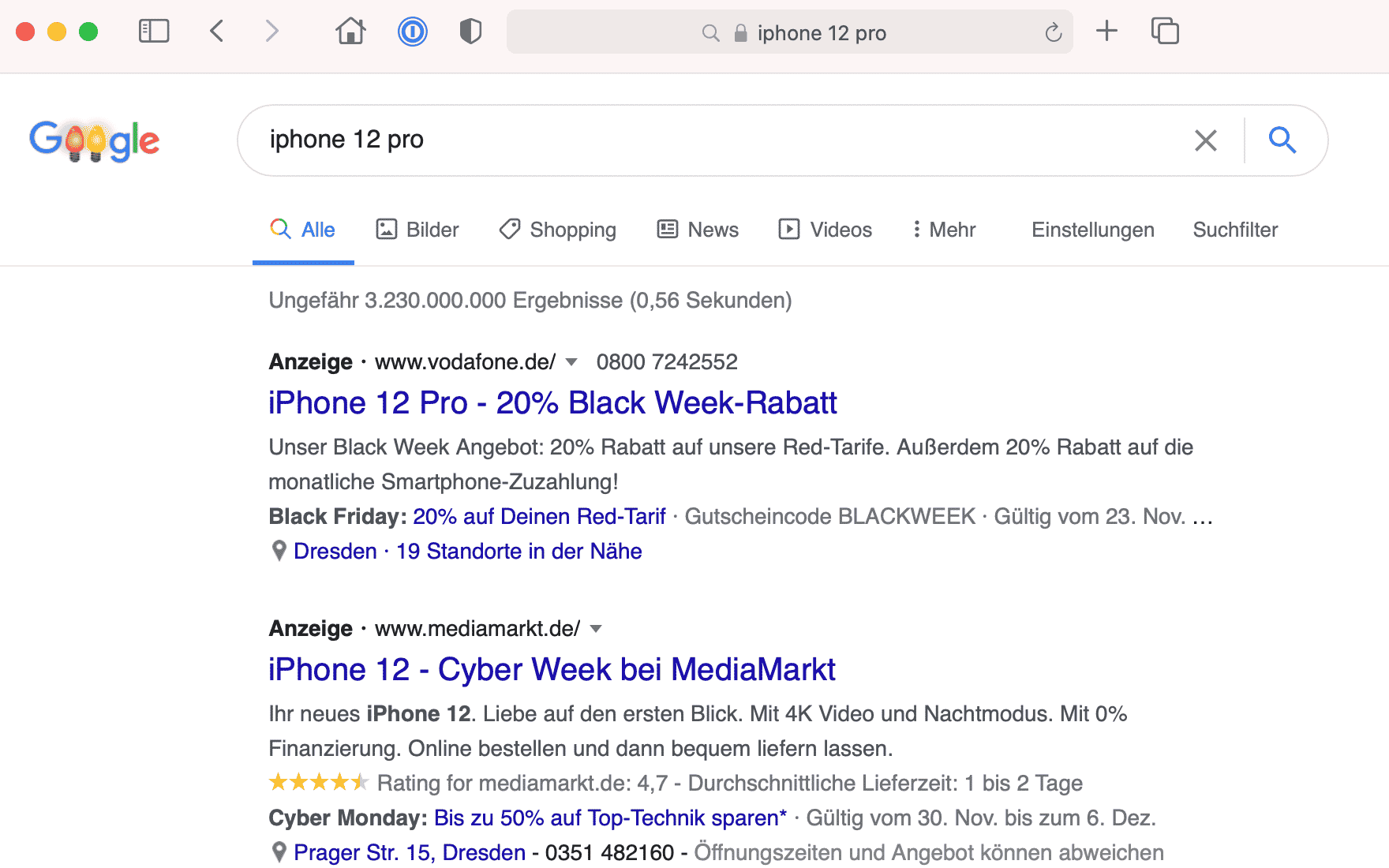Reload the current page
The image size is (1389, 868).
point(1054,33)
